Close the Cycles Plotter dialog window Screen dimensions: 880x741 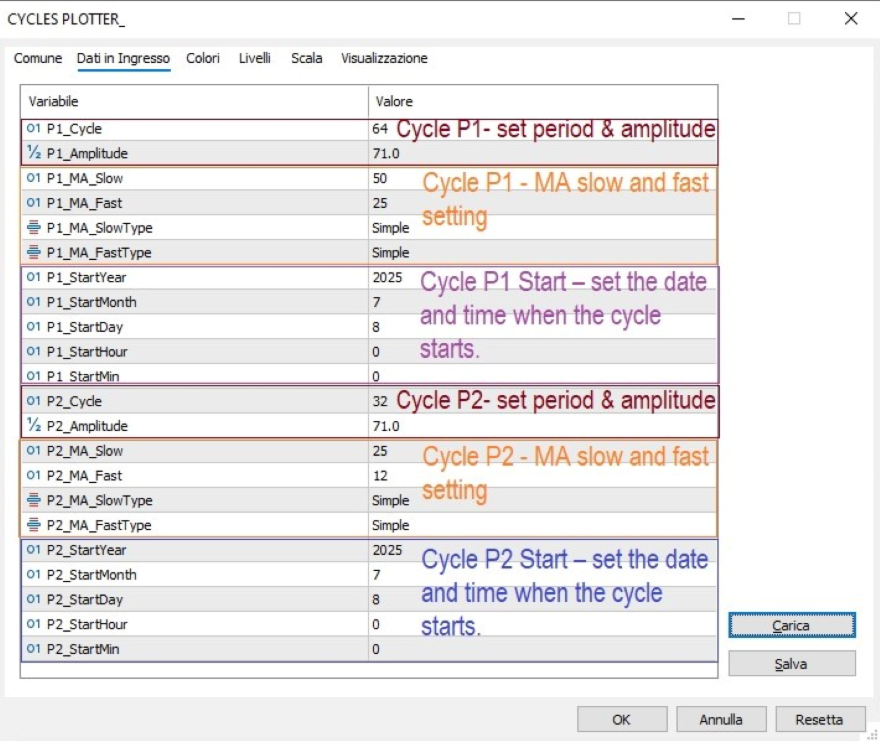point(851,19)
